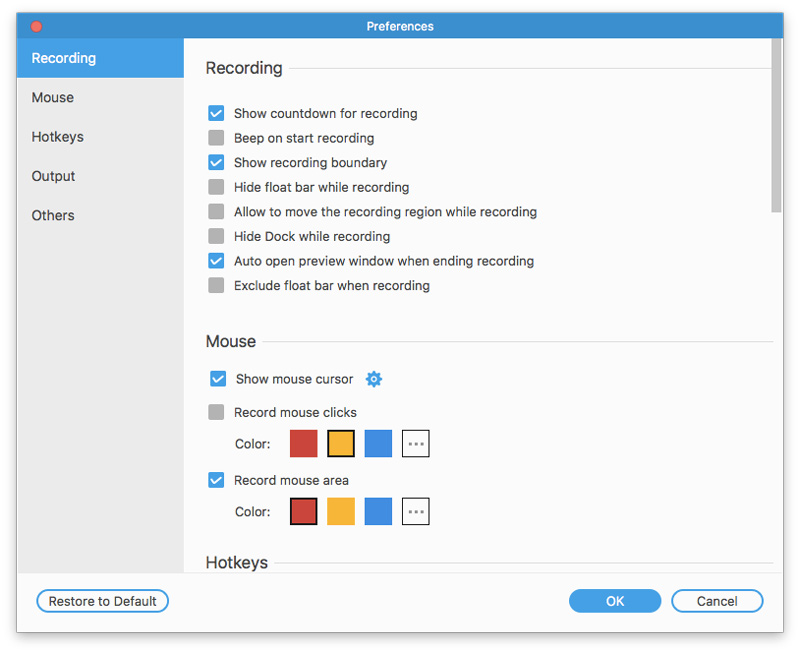Image resolution: width=800 pixels, height=653 pixels.
Task: Cancel the preferences dialog
Action: [717, 601]
